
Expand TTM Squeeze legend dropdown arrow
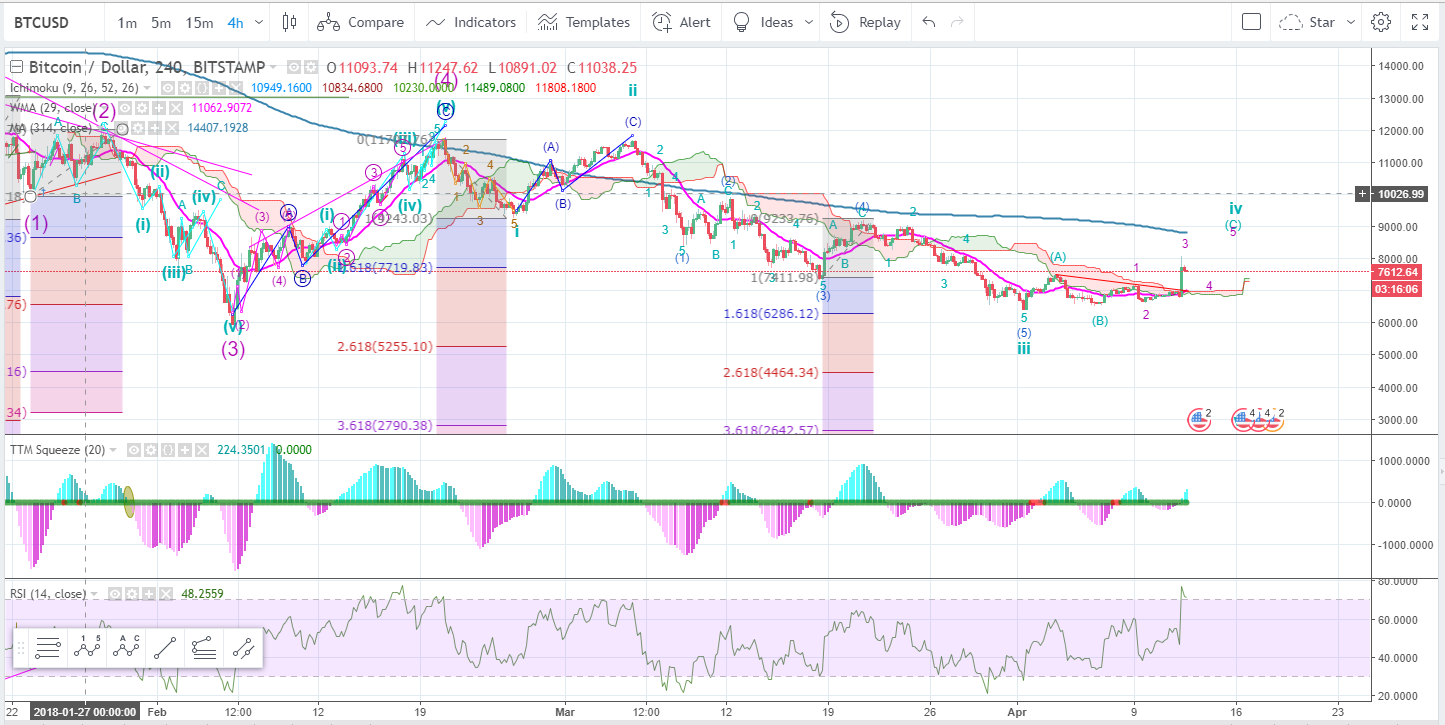[x=113, y=450]
